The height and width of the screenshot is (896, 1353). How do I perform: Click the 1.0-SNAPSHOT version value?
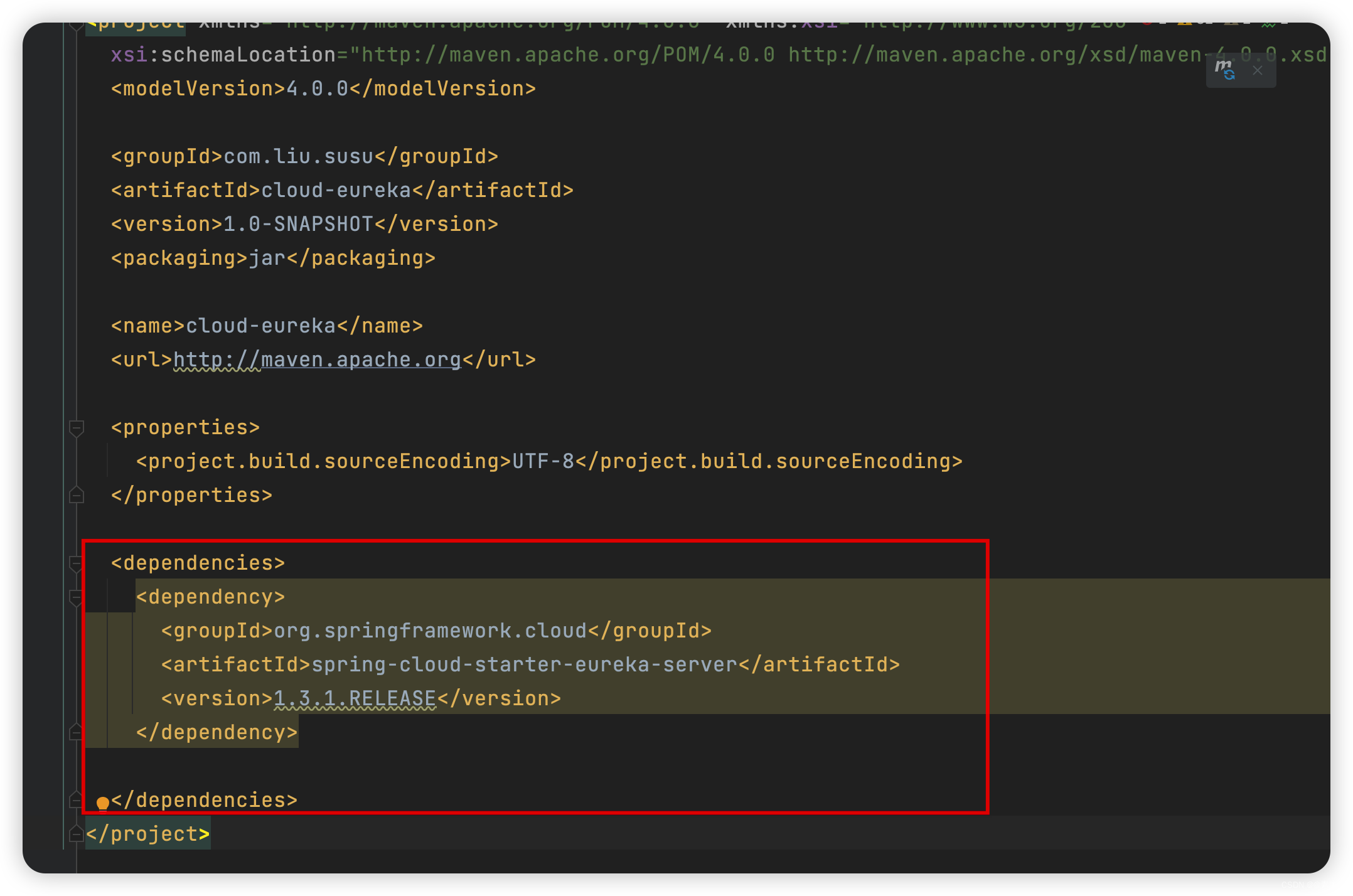[299, 224]
